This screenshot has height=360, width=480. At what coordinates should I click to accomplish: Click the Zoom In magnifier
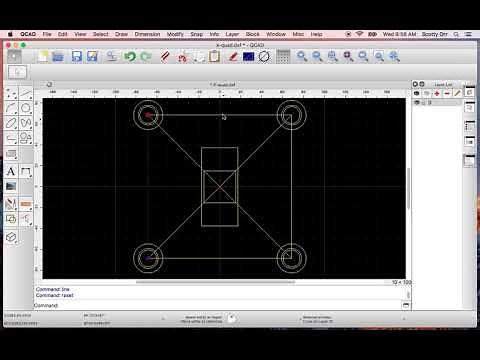tap(302, 56)
